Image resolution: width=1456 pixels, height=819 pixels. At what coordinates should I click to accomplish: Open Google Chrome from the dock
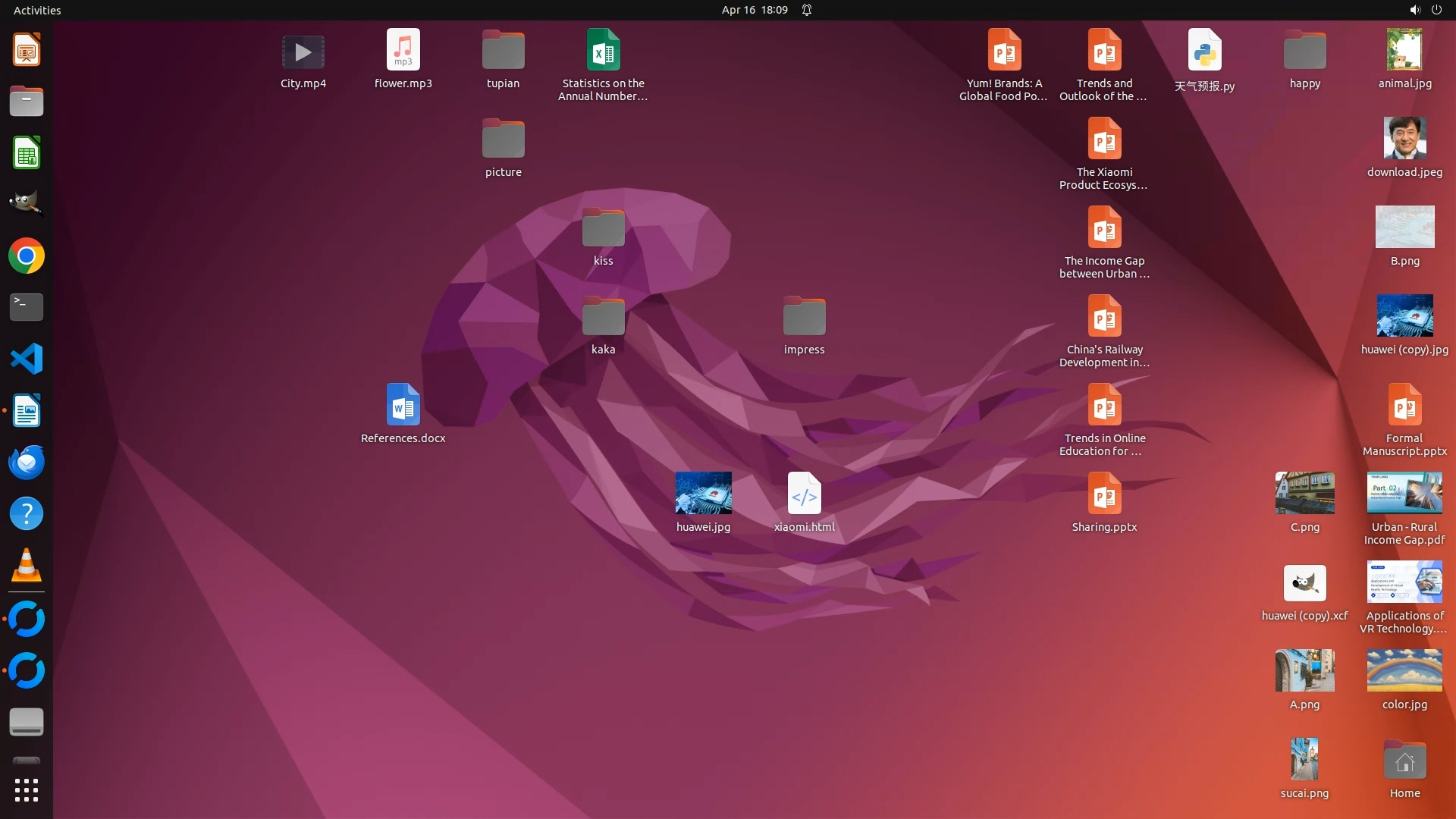pyautogui.click(x=27, y=256)
